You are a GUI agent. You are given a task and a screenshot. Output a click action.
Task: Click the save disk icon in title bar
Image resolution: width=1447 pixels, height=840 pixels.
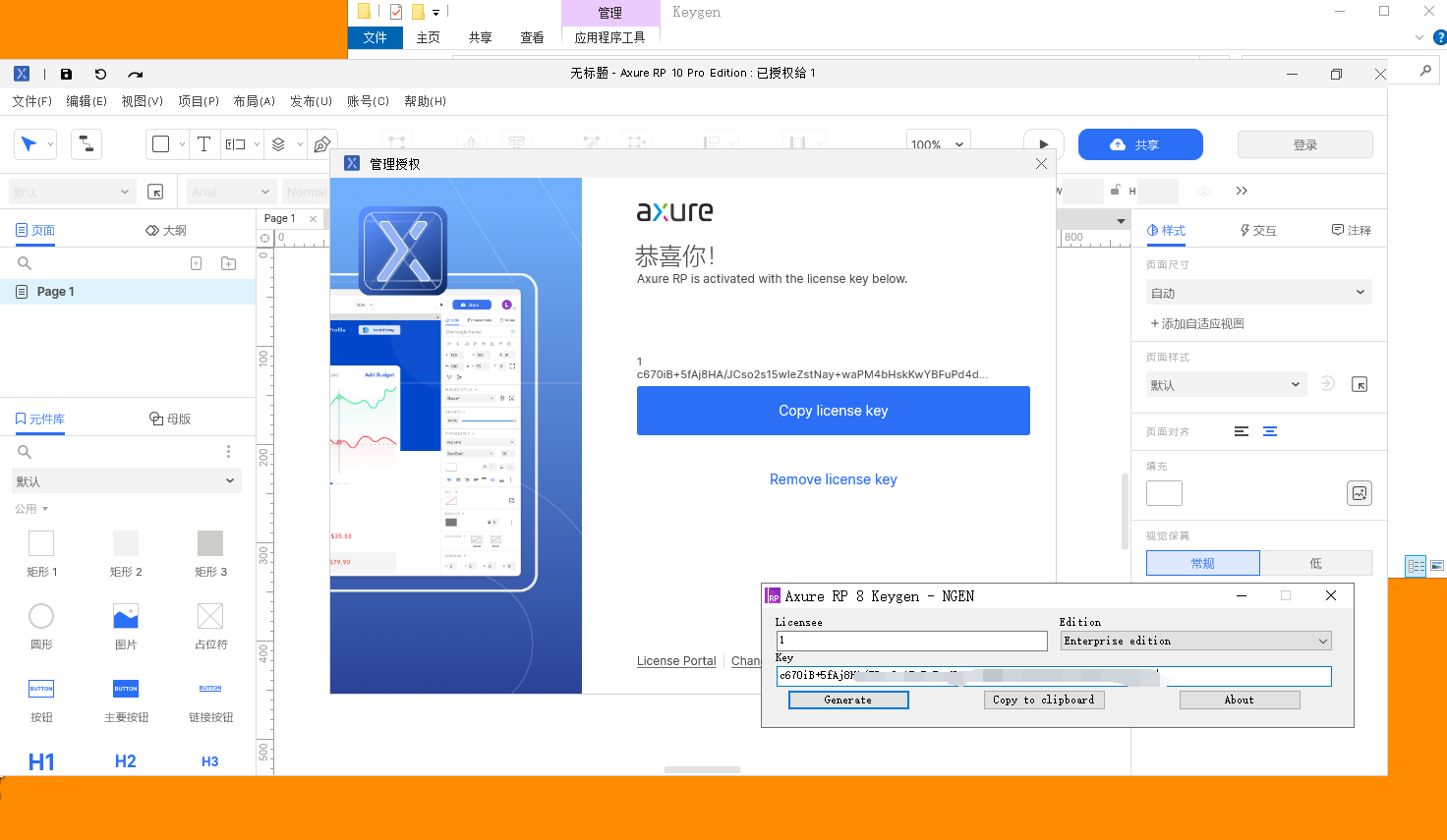(66, 74)
